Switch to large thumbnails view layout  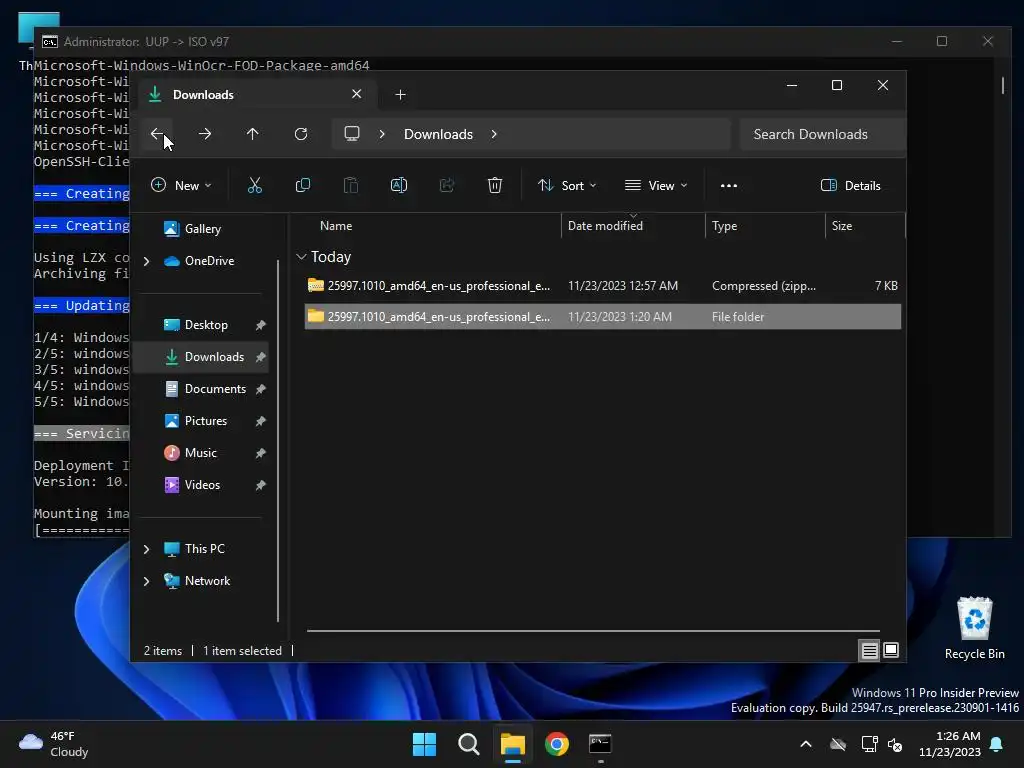coord(891,650)
